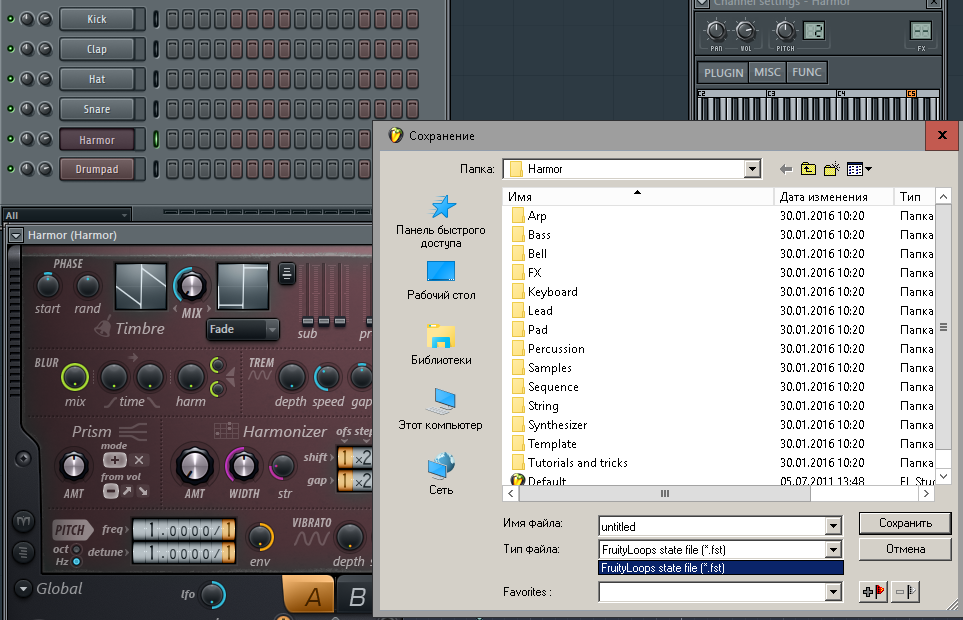Click the vertical scrollbar down arrow

[x=943, y=476]
